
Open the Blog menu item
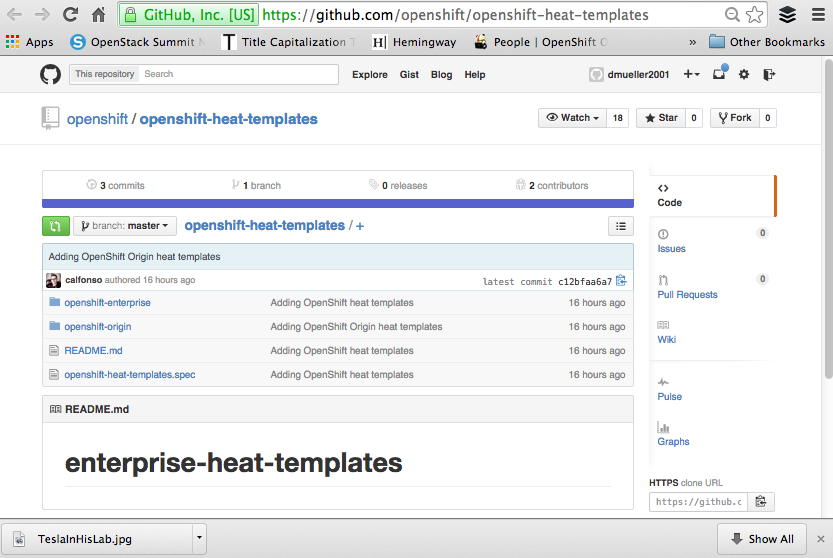[x=441, y=75]
